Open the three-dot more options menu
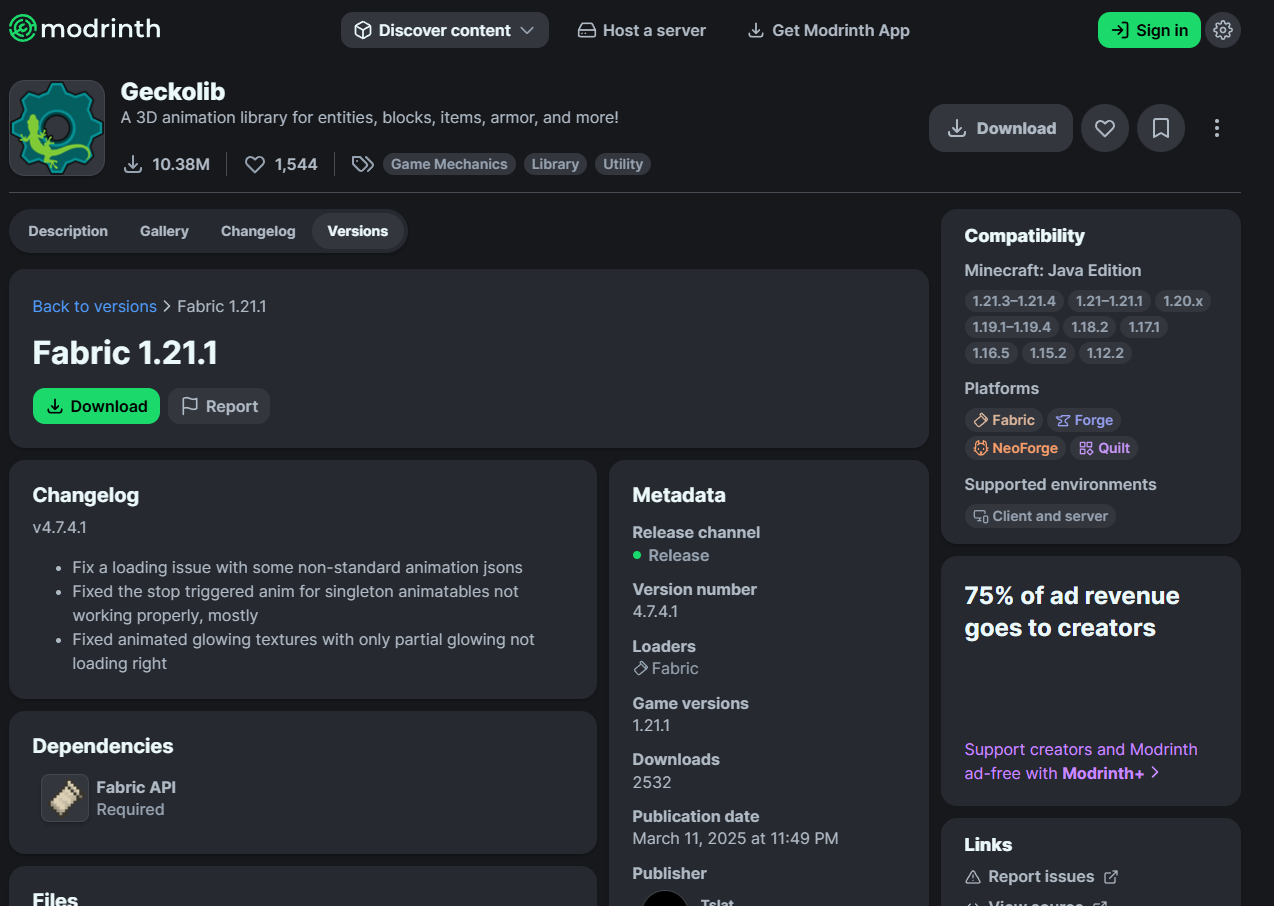 click(x=1217, y=128)
